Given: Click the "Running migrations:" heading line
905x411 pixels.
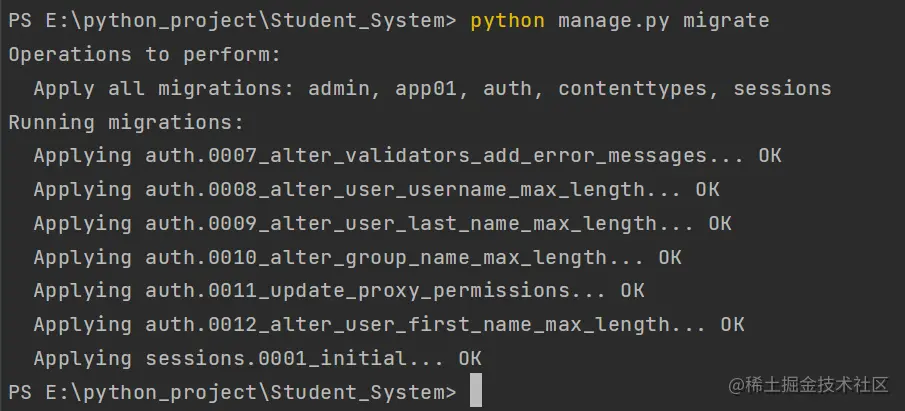Looking at the screenshot, I should tap(126, 122).
